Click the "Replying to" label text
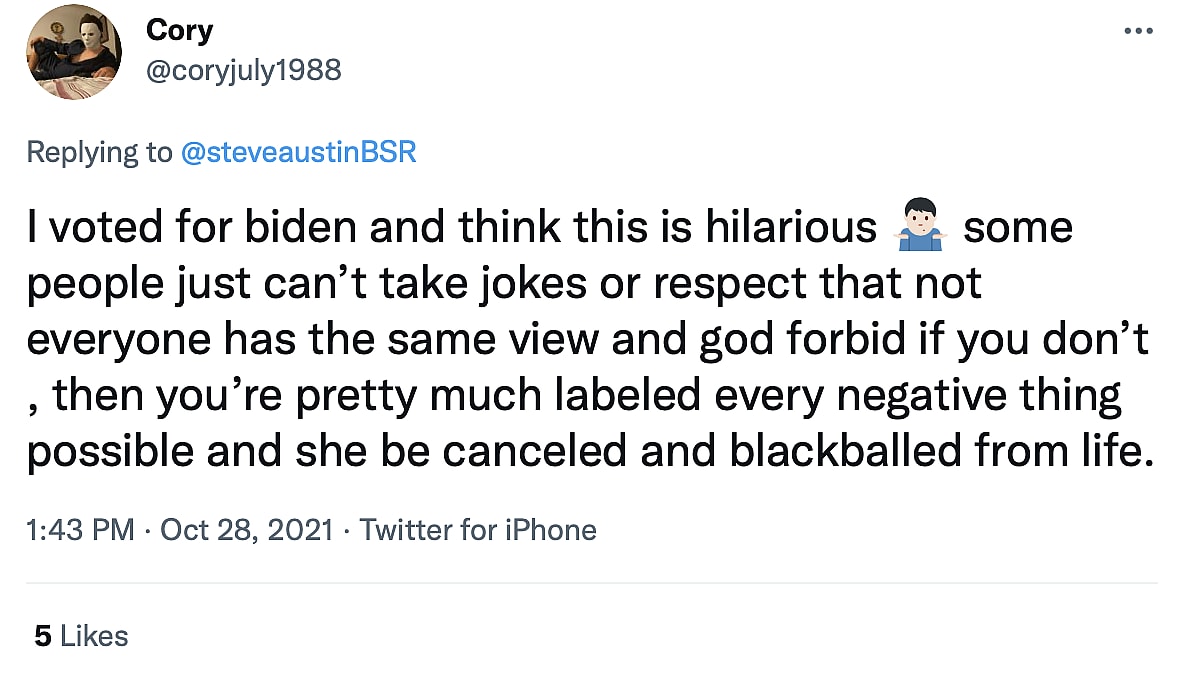Image resolution: width=1184 pixels, height=680 pixels. point(99,152)
